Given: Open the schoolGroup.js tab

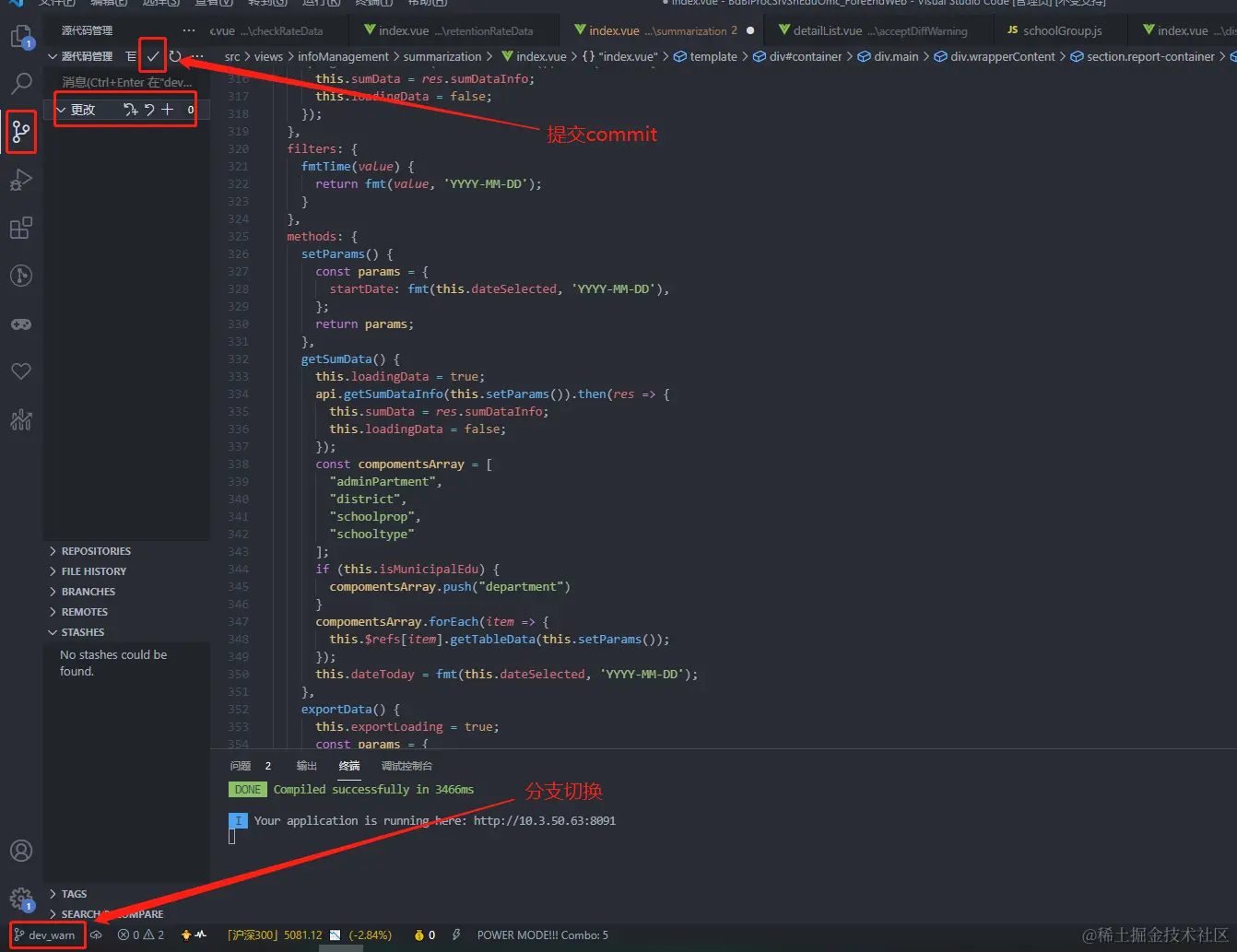Looking at the screenshot, I should click(1062, 30).
